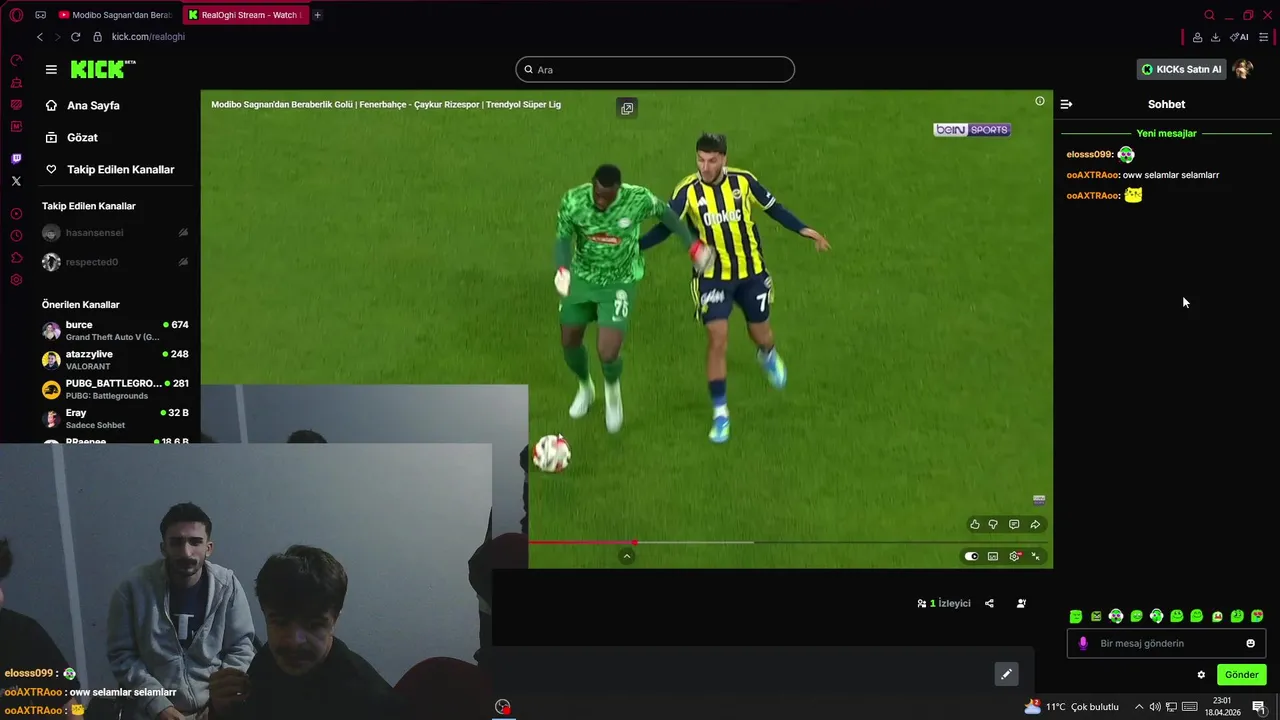The height and width of the screenshot is (720, 1280).
Task: Click the Opera account icon
Action: [x=1197, y=37]
